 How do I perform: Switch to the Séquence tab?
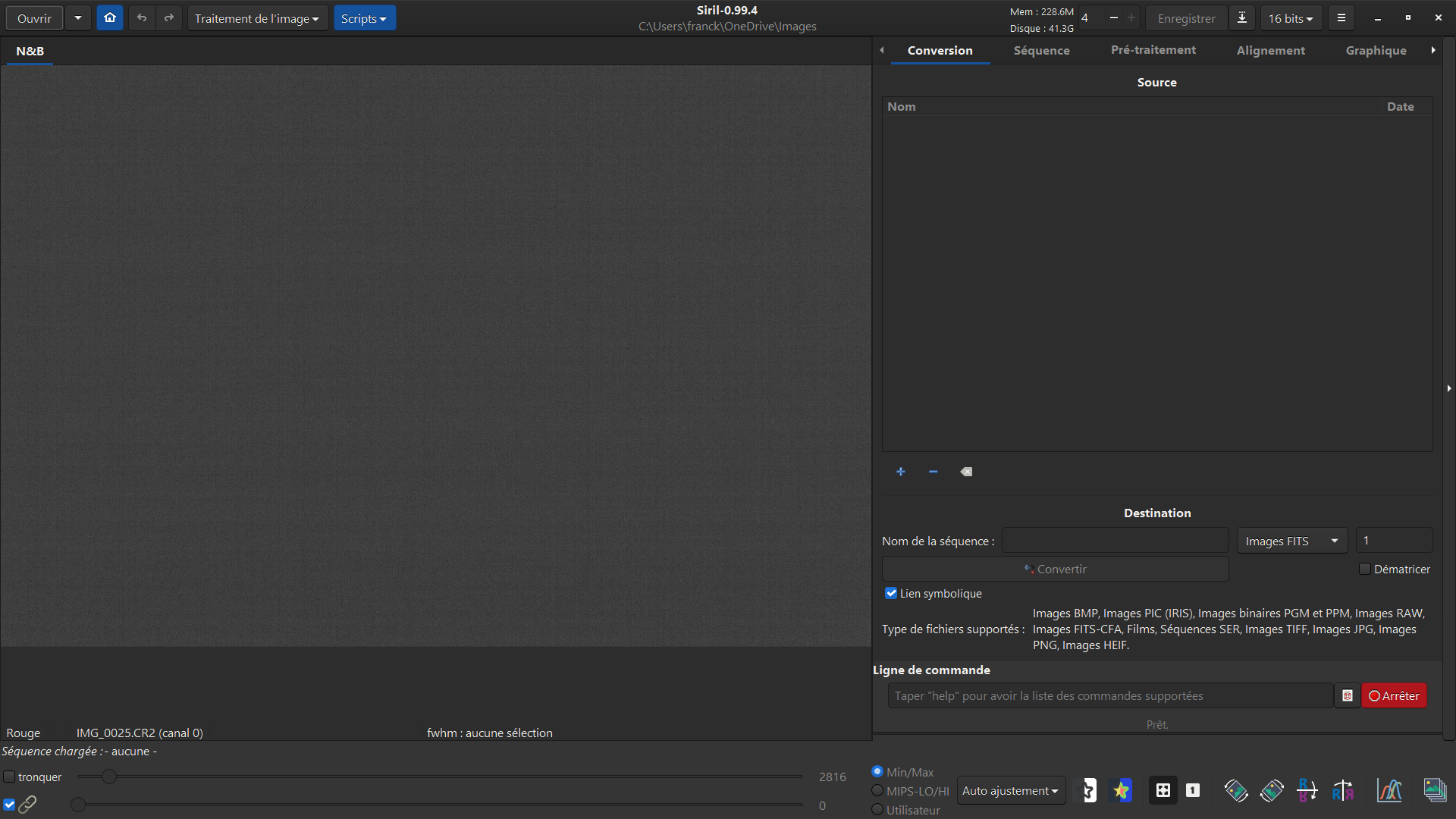point(1041,50)
